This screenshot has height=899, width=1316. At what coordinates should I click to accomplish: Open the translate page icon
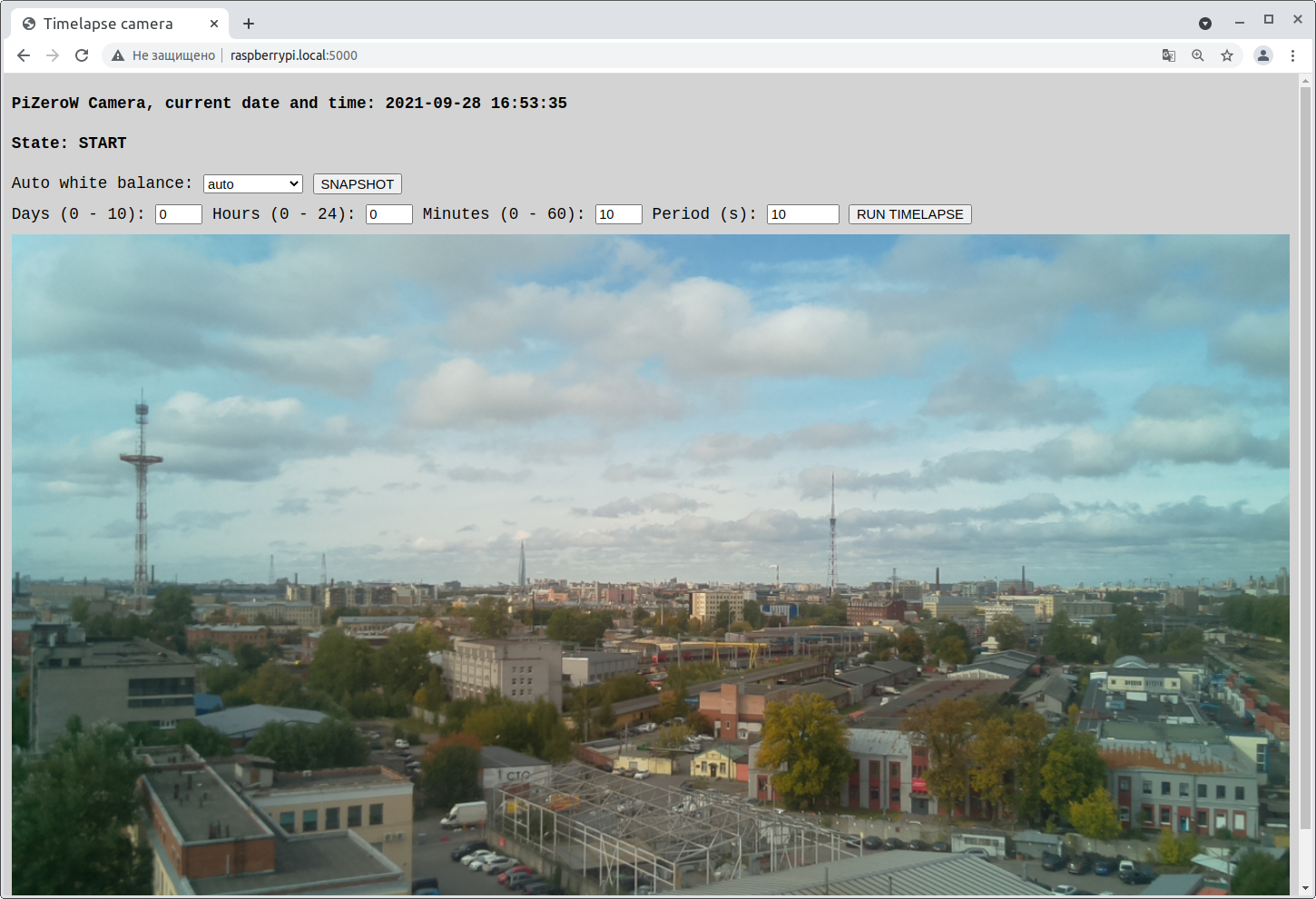click(1169, 55)
